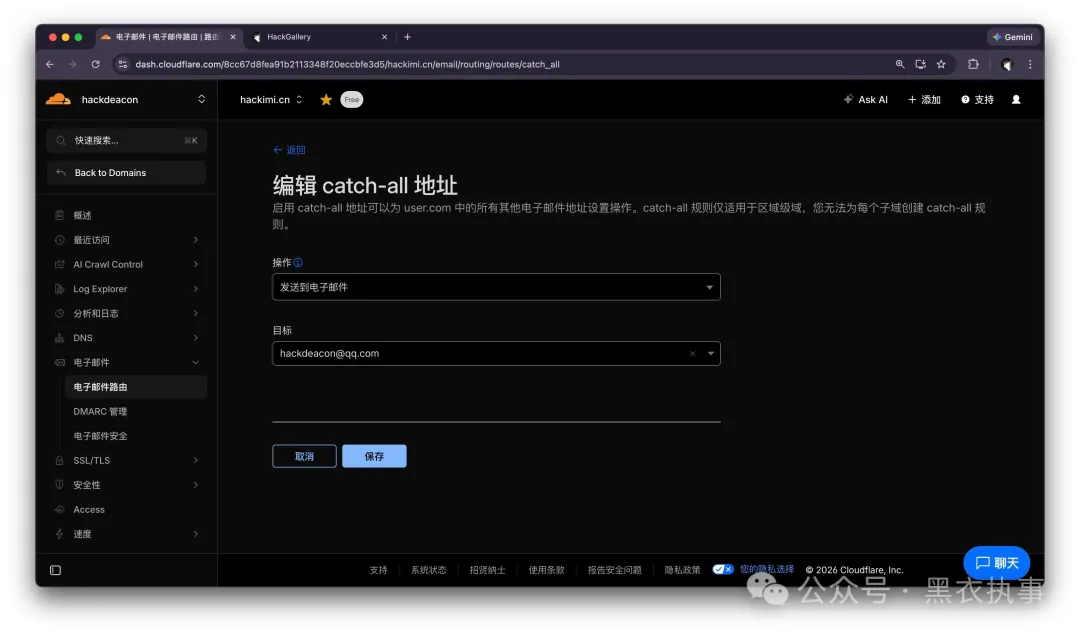This screenshot has width=1080, height=634.
Task: Click the Free plan badge
Action: pyautogui.click(x=351, y=100)
